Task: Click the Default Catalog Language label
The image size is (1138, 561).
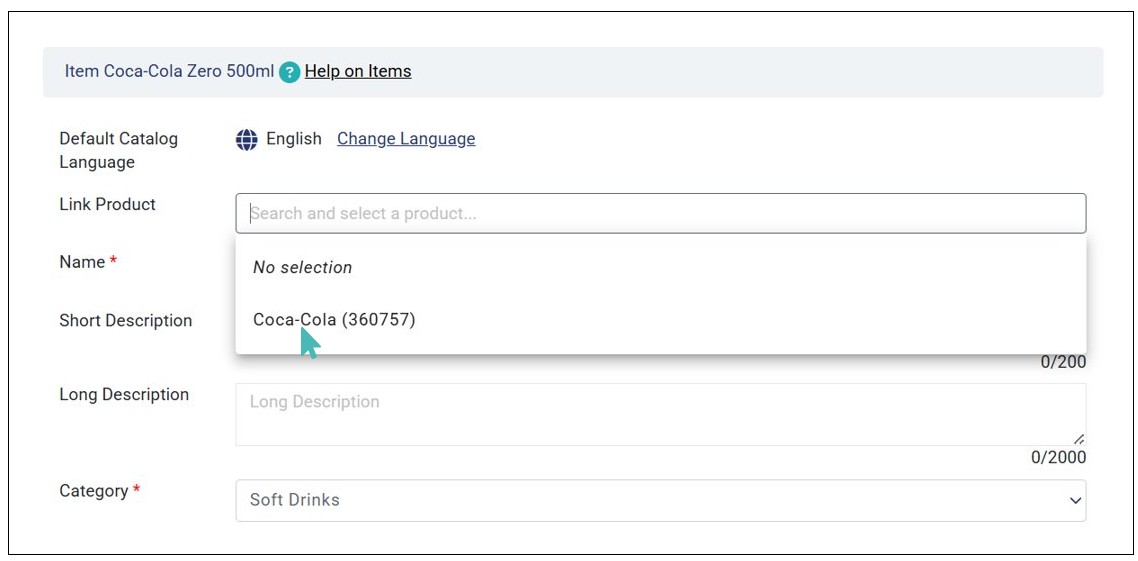Action: (x=118, y=150)
